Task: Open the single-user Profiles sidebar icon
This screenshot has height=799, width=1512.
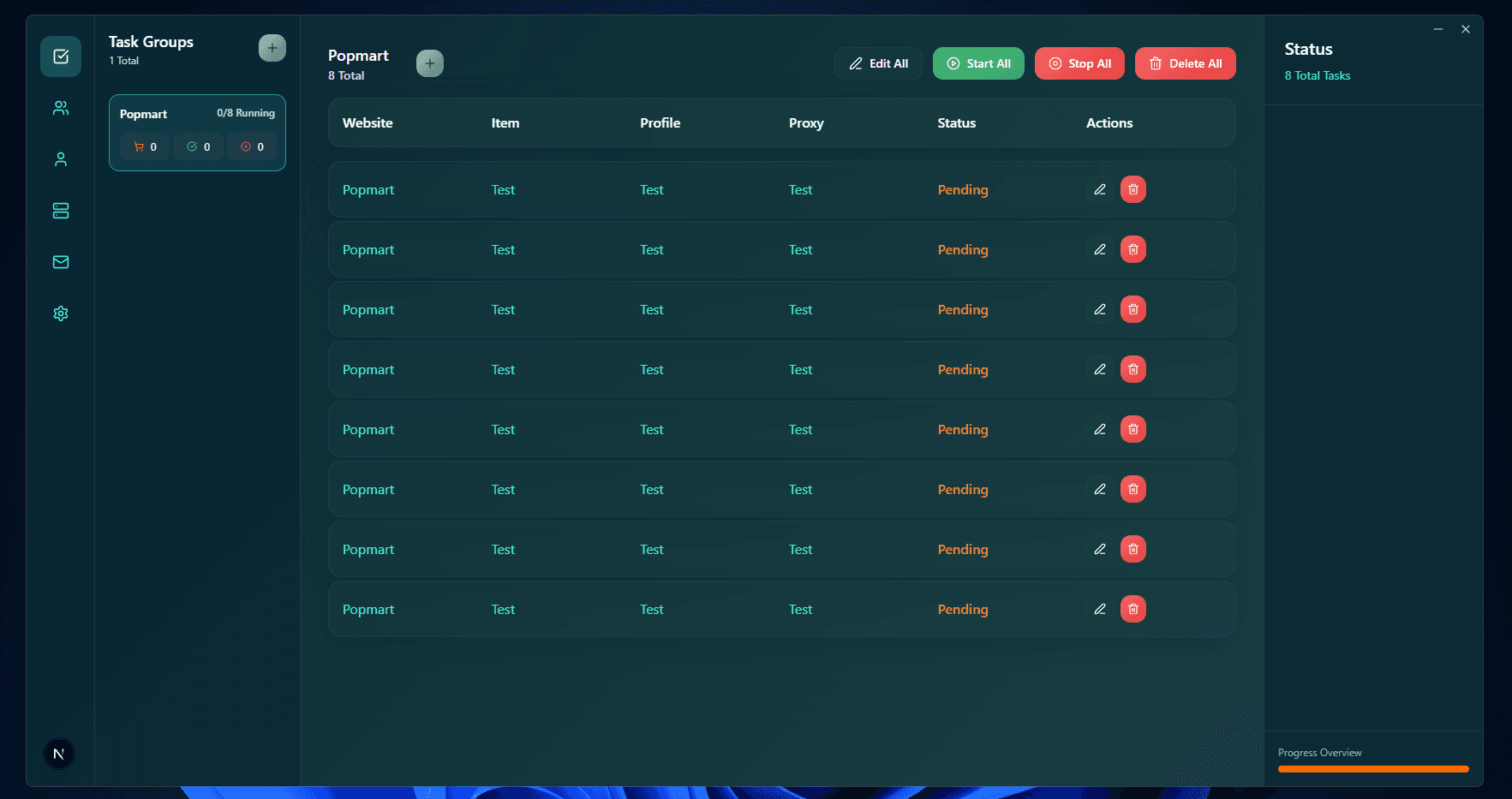Action: [61, 159]
